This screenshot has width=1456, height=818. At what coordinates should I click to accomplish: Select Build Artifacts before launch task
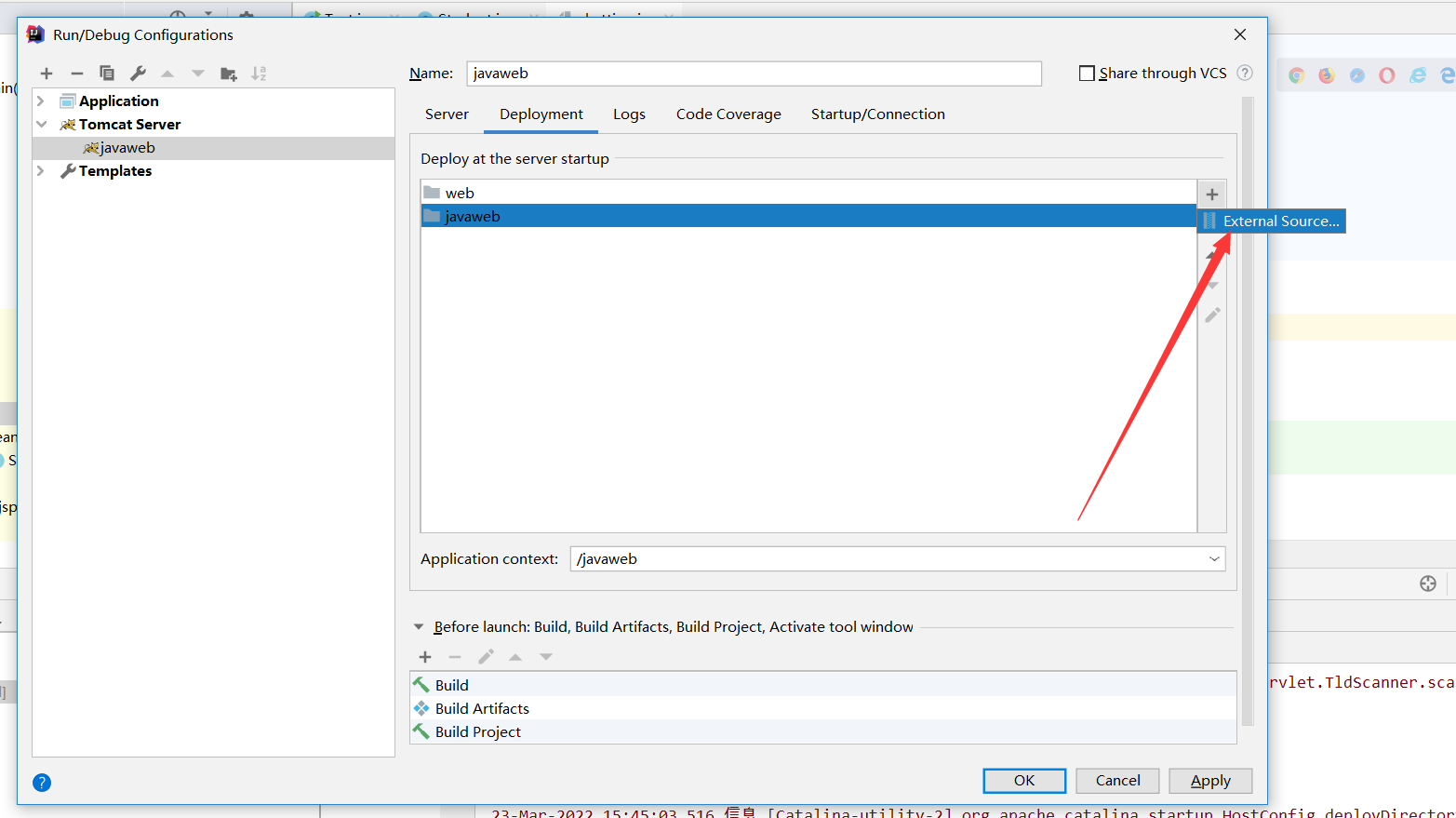pyautogui.click(x=822, y=708)
